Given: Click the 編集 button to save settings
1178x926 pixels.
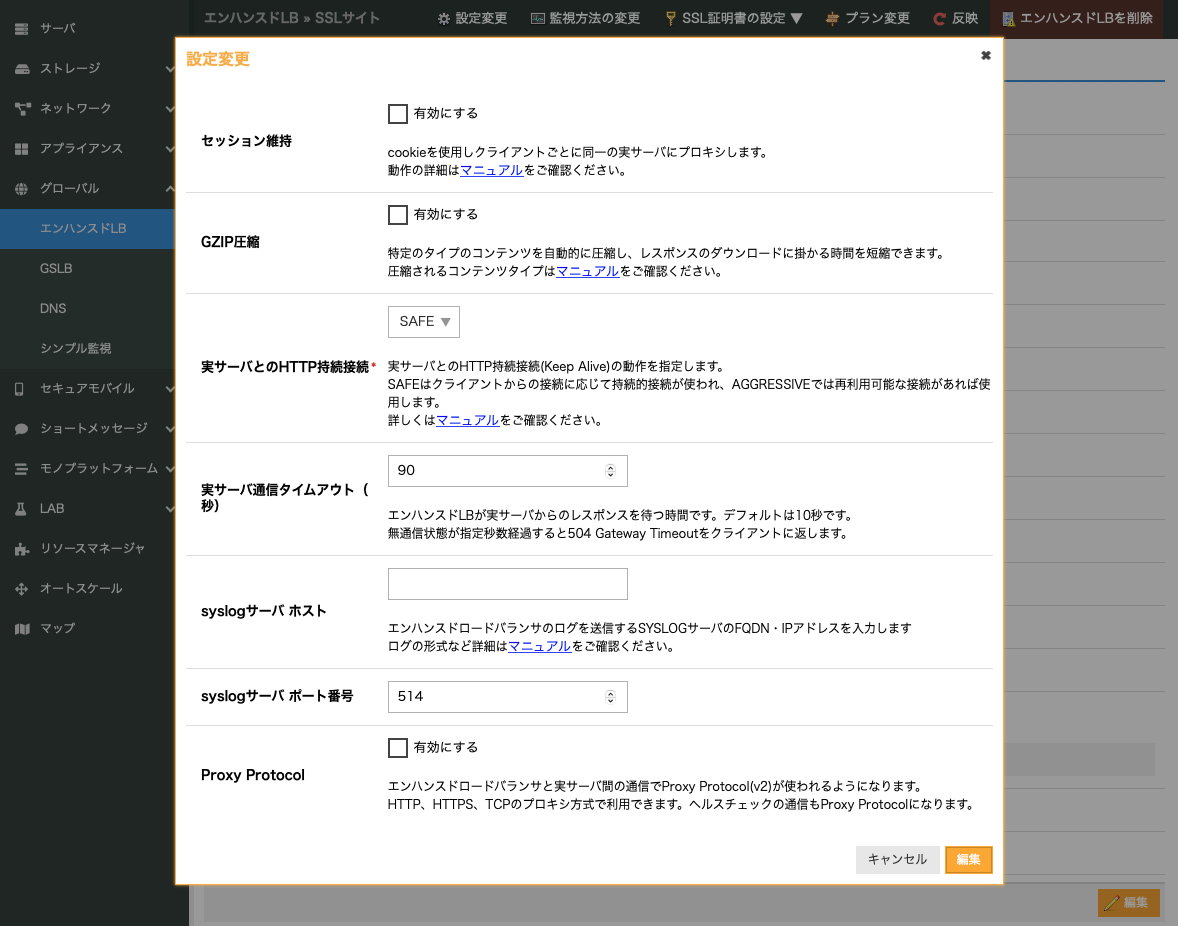Looking at the screenshot, I should click(968, 859).
